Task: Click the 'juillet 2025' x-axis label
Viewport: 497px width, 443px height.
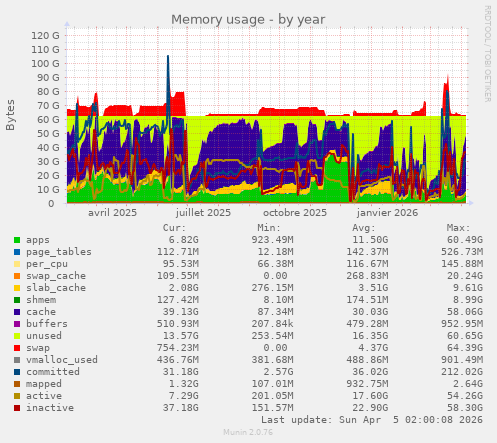Action: pos(203,213)
